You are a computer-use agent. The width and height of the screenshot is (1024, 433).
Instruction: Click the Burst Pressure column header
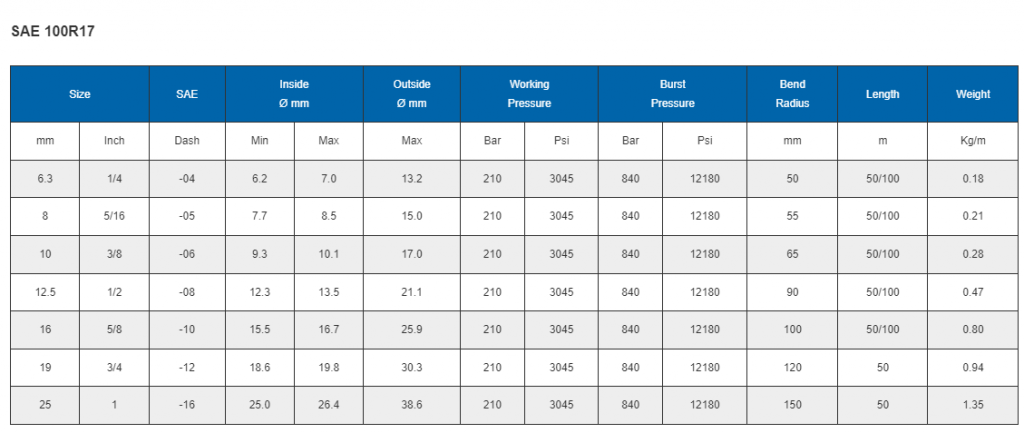pos(672,94)
